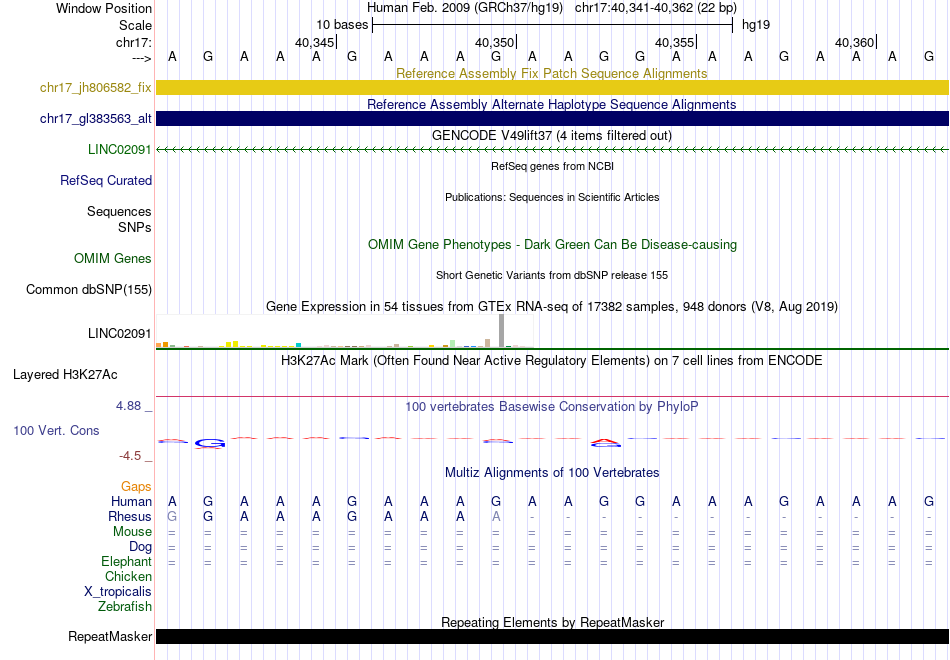950x660 pixels.
Task: Click the 4.88 upper conservation scale value
Action: [x=128, y=405]
